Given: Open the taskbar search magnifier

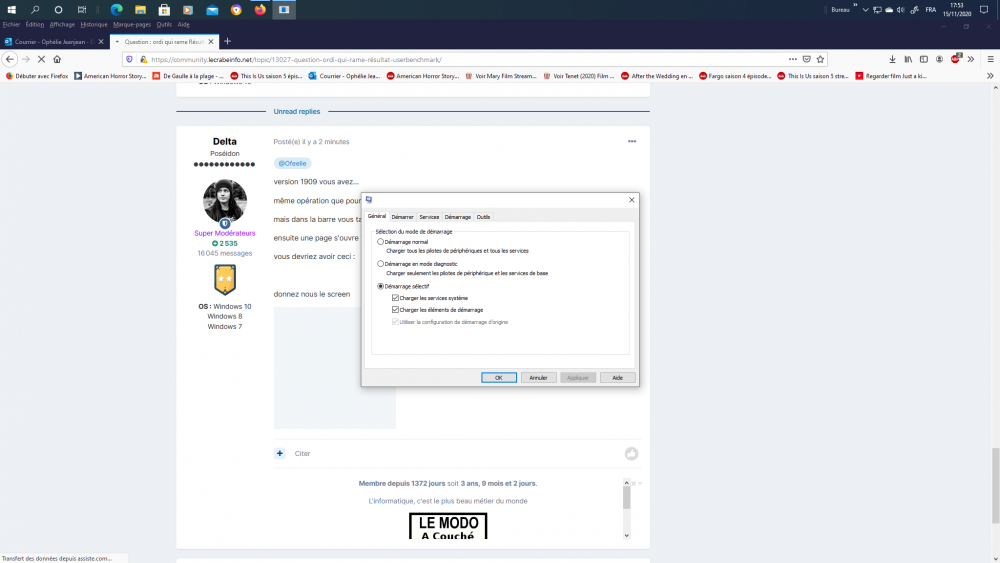Looking at the screenshot, I should tap(35, 10).
